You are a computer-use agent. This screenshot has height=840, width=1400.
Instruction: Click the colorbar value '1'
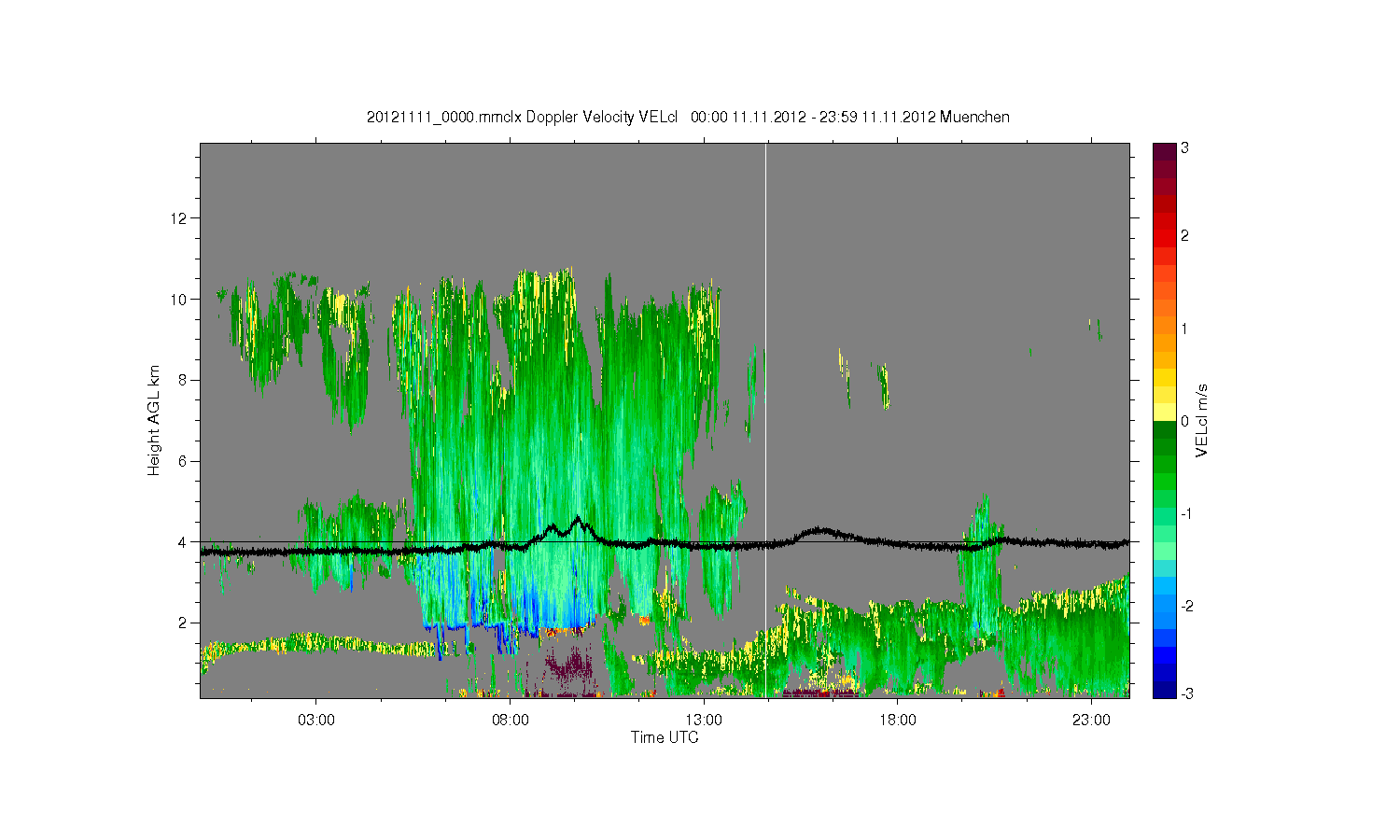pyautogui.click(x=1184, y=329)
